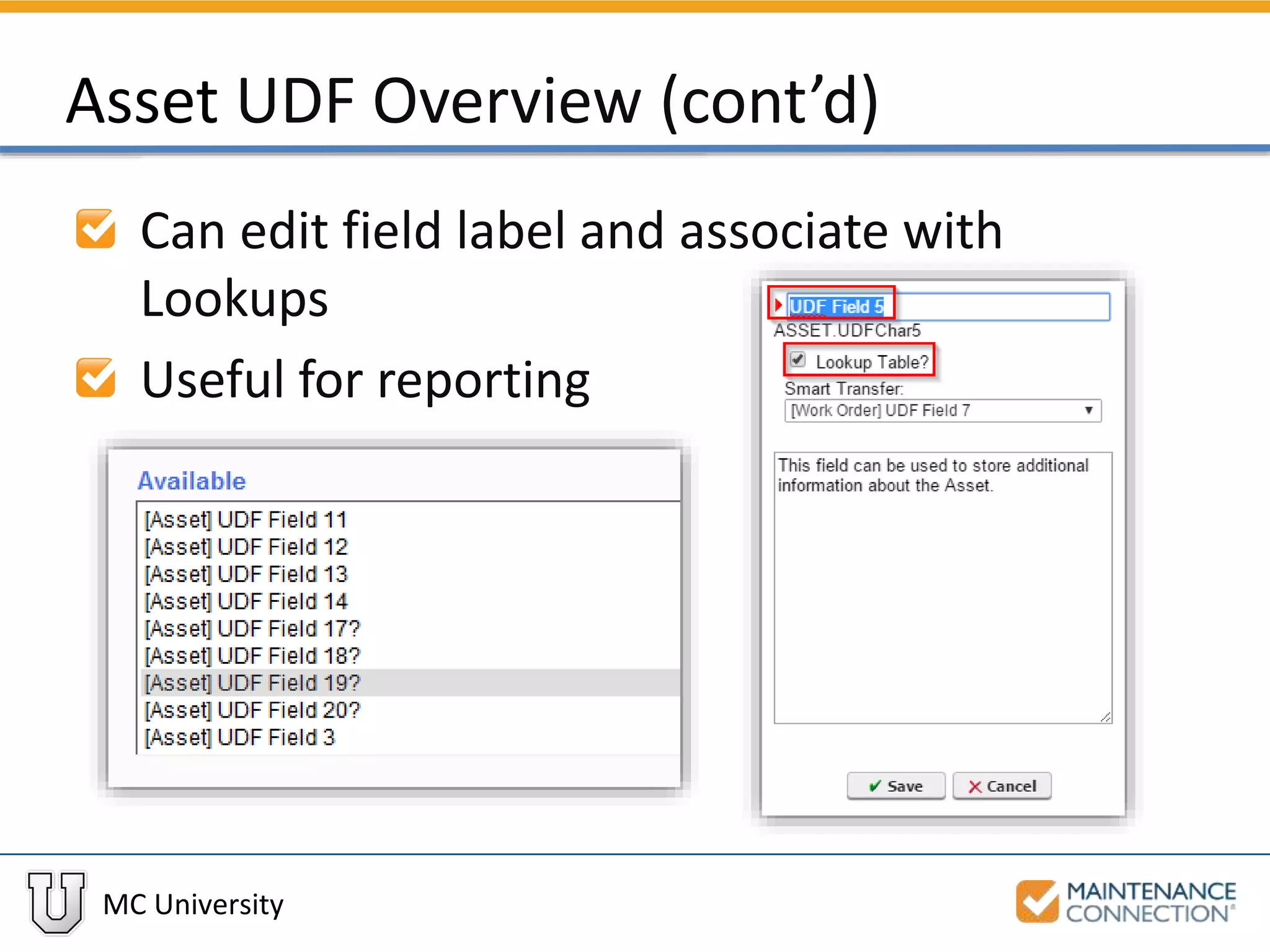Click the MC University U logo
The width and height of the screenshot is (1270, 952).
[56, 902]
